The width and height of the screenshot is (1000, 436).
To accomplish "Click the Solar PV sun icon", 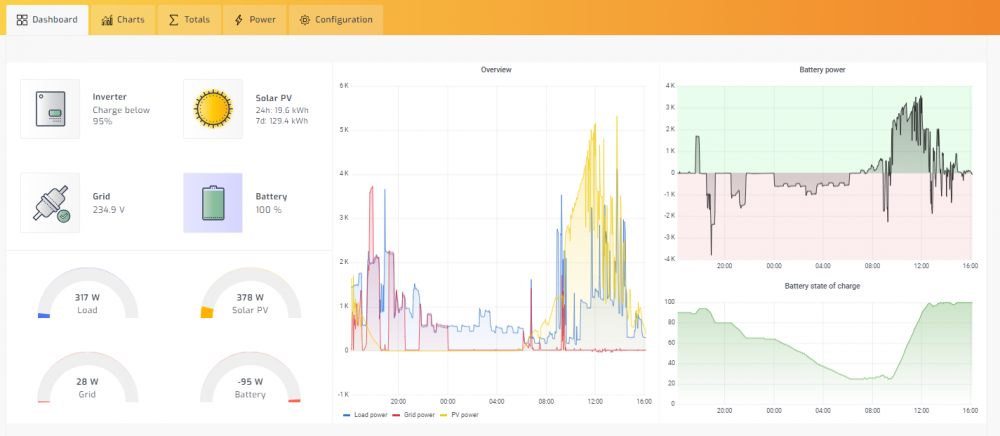I will (x=213, y=109).
